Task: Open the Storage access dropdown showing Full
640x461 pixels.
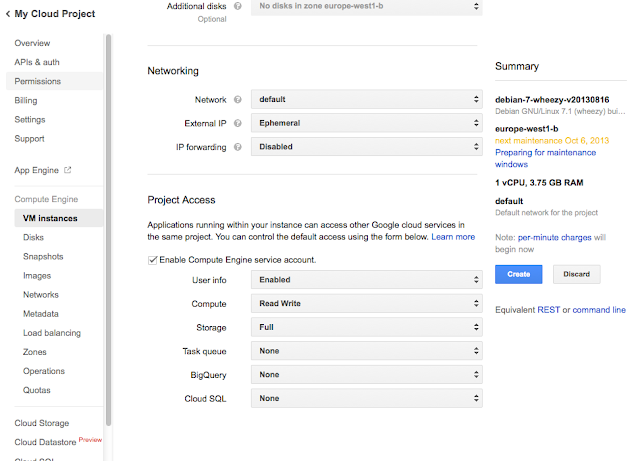Action: pos(367,327)
